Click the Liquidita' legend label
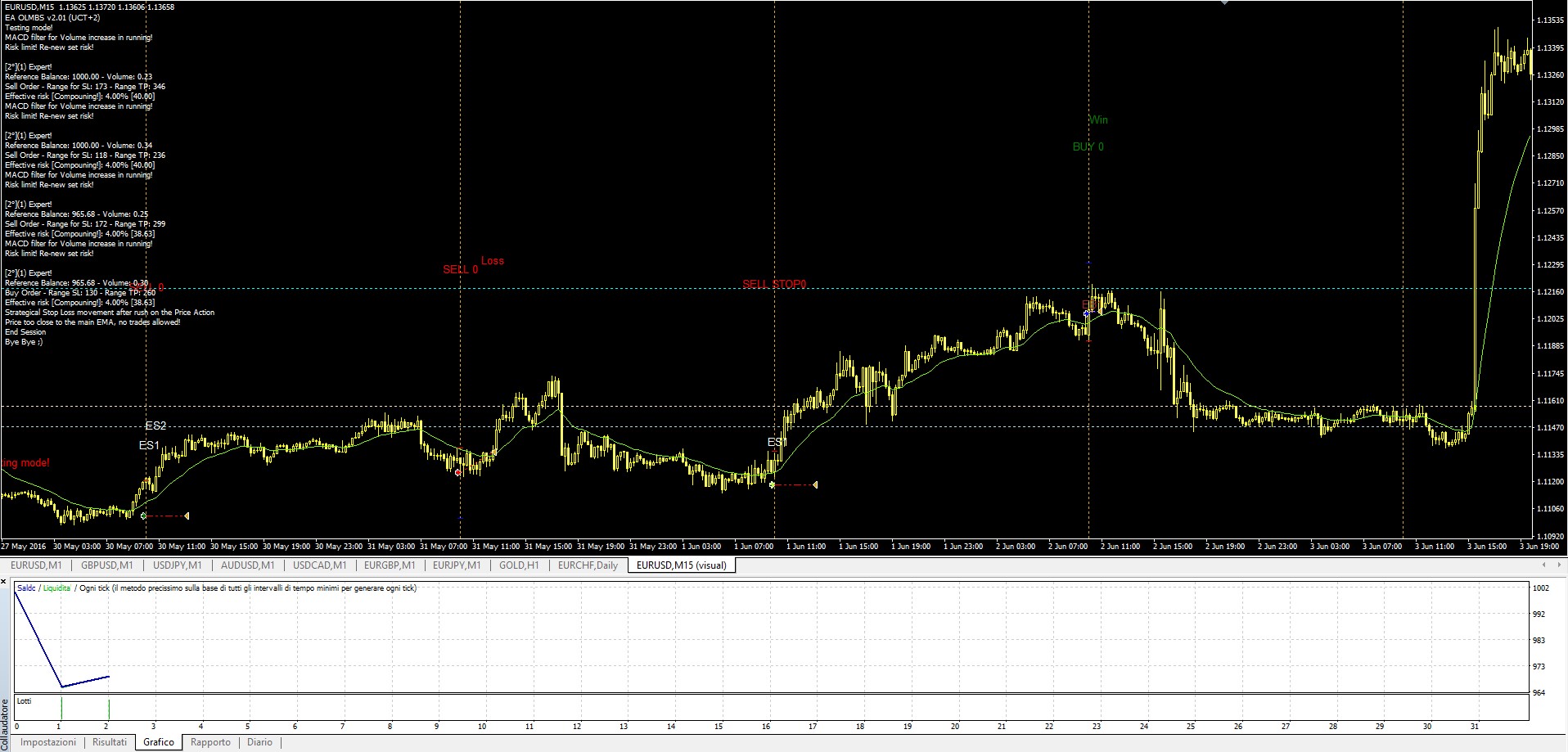Image resolution: width=1568 pixels, height=752 pixels. pos(57,588)
